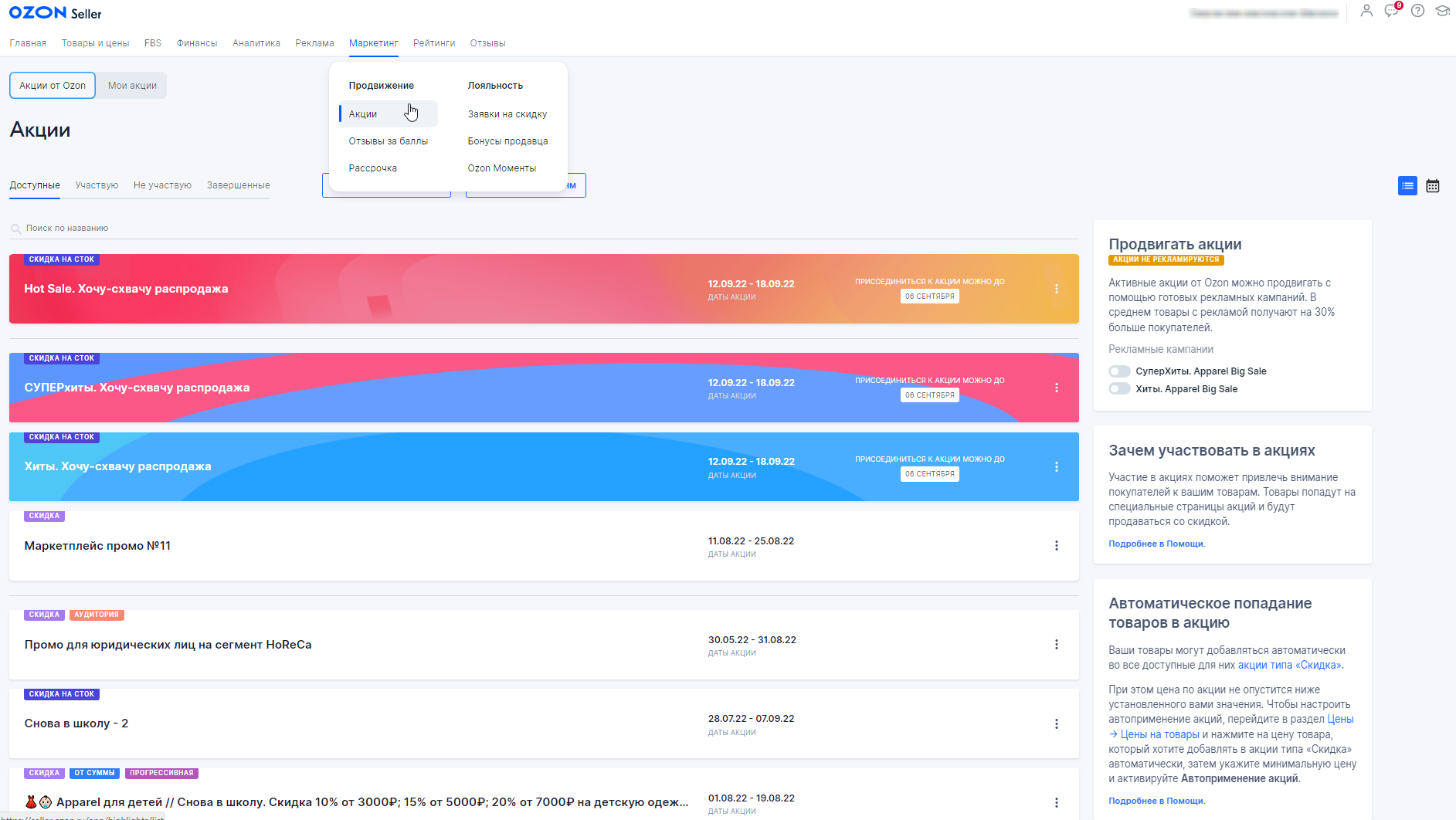The width and height of the screenshot is (1456, 820).
Task: Follow акции типа «Скидка» link
Action: click(1290, 666)
